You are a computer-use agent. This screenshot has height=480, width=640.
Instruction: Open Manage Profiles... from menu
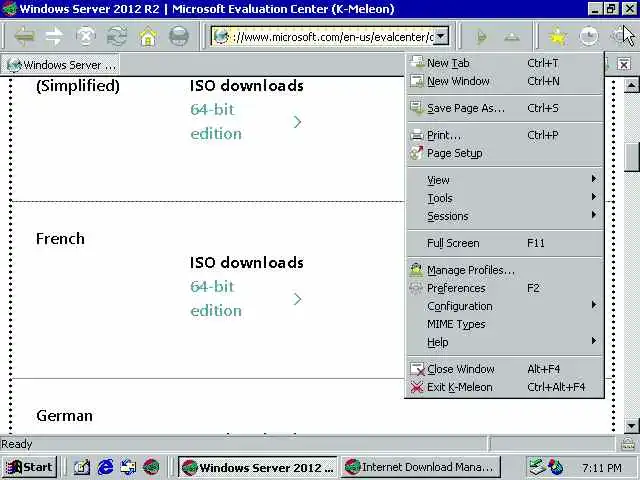(504, 270)
